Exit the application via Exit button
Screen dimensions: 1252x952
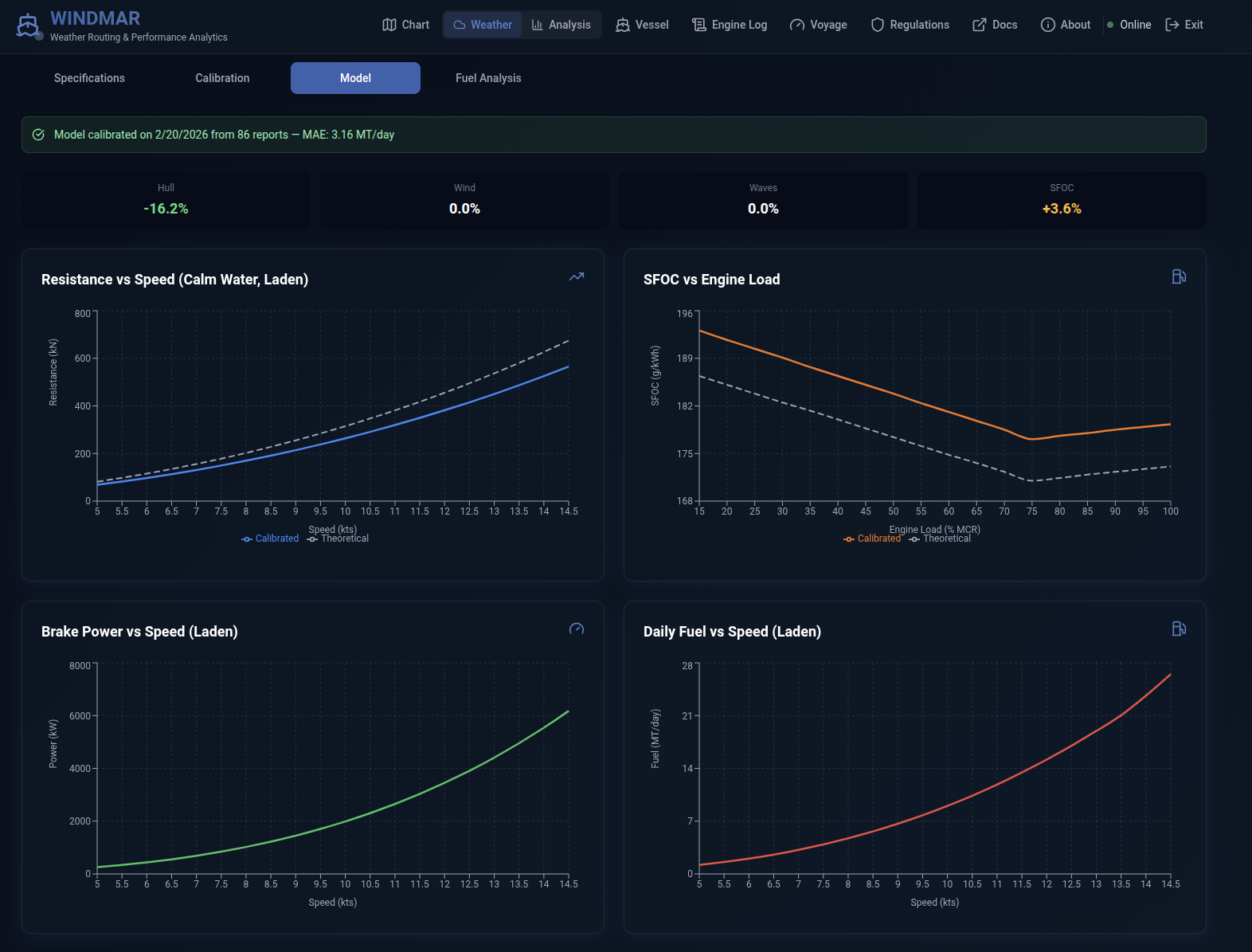(1184, 25)
